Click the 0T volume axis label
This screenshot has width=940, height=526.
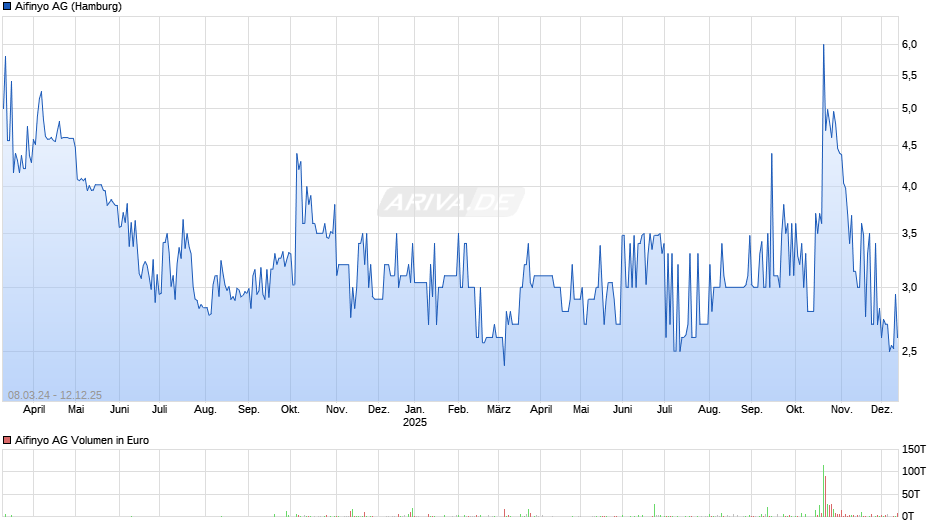[908, 516]
